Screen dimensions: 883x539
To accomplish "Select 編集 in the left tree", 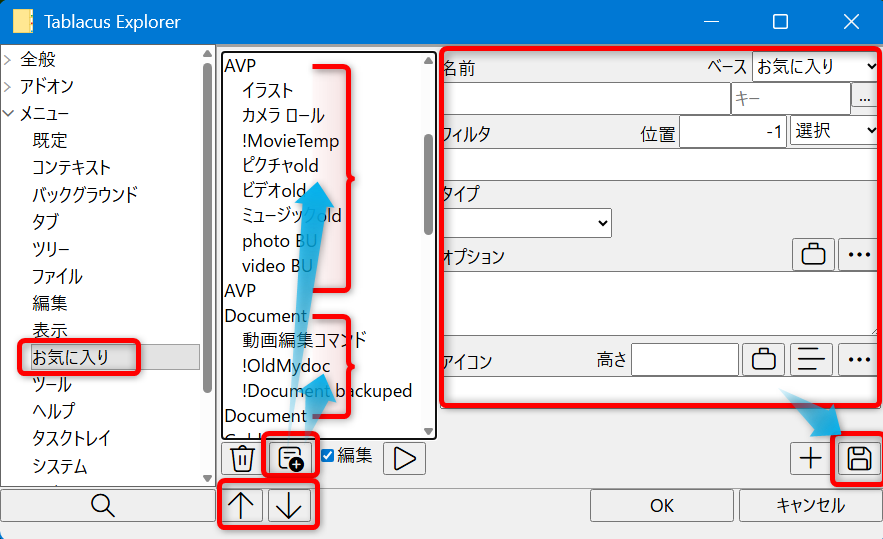I will pos(50,303).
